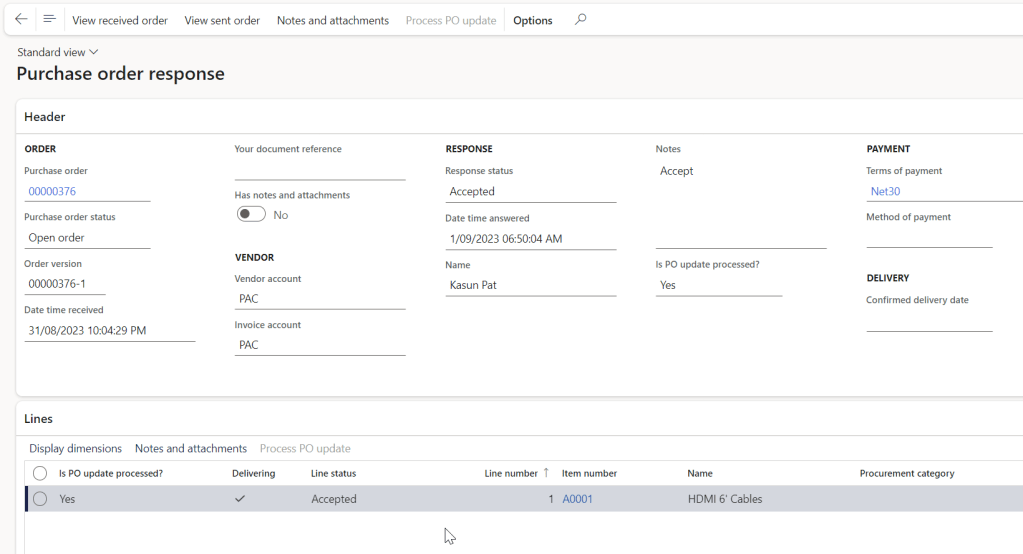Click the Delivering checkmark in line row
This screenshot has width=1023, height=554.
tap(240, 499)
